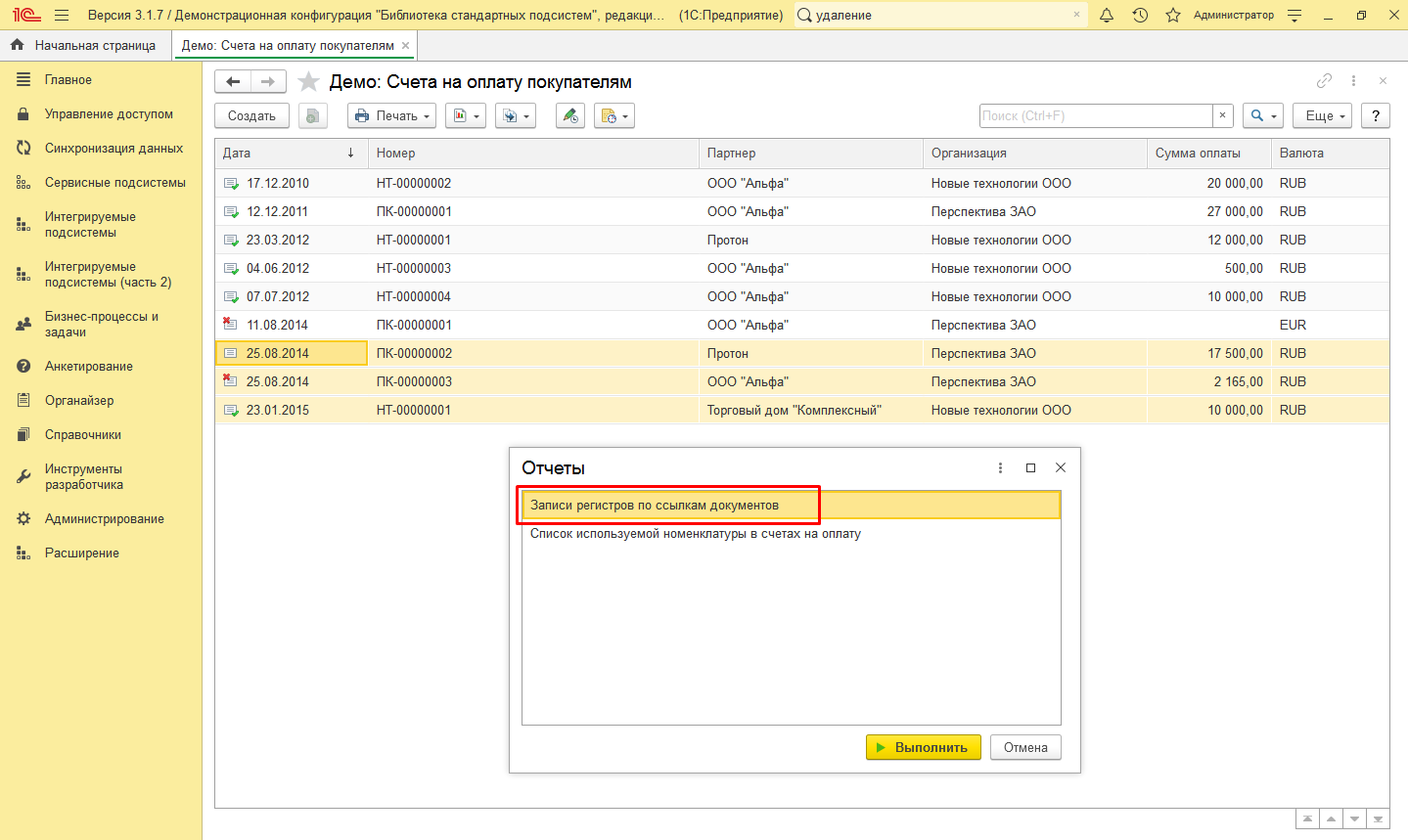Open the Еще menu

[1322, 115]
